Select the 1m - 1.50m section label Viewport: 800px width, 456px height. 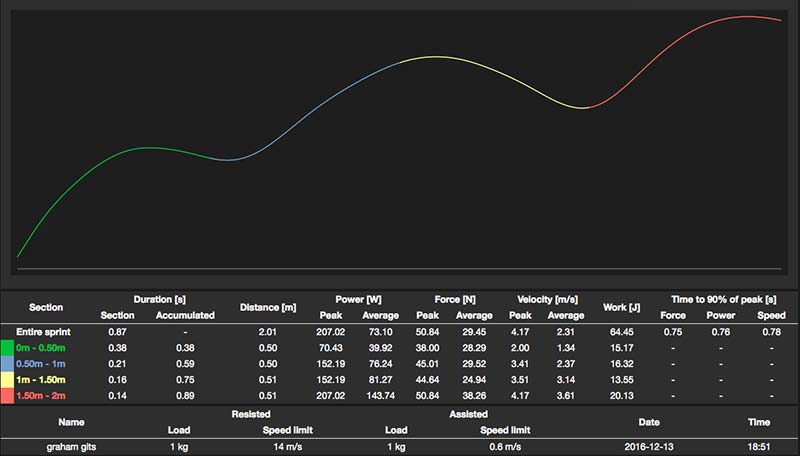click(x=41, y=379)
